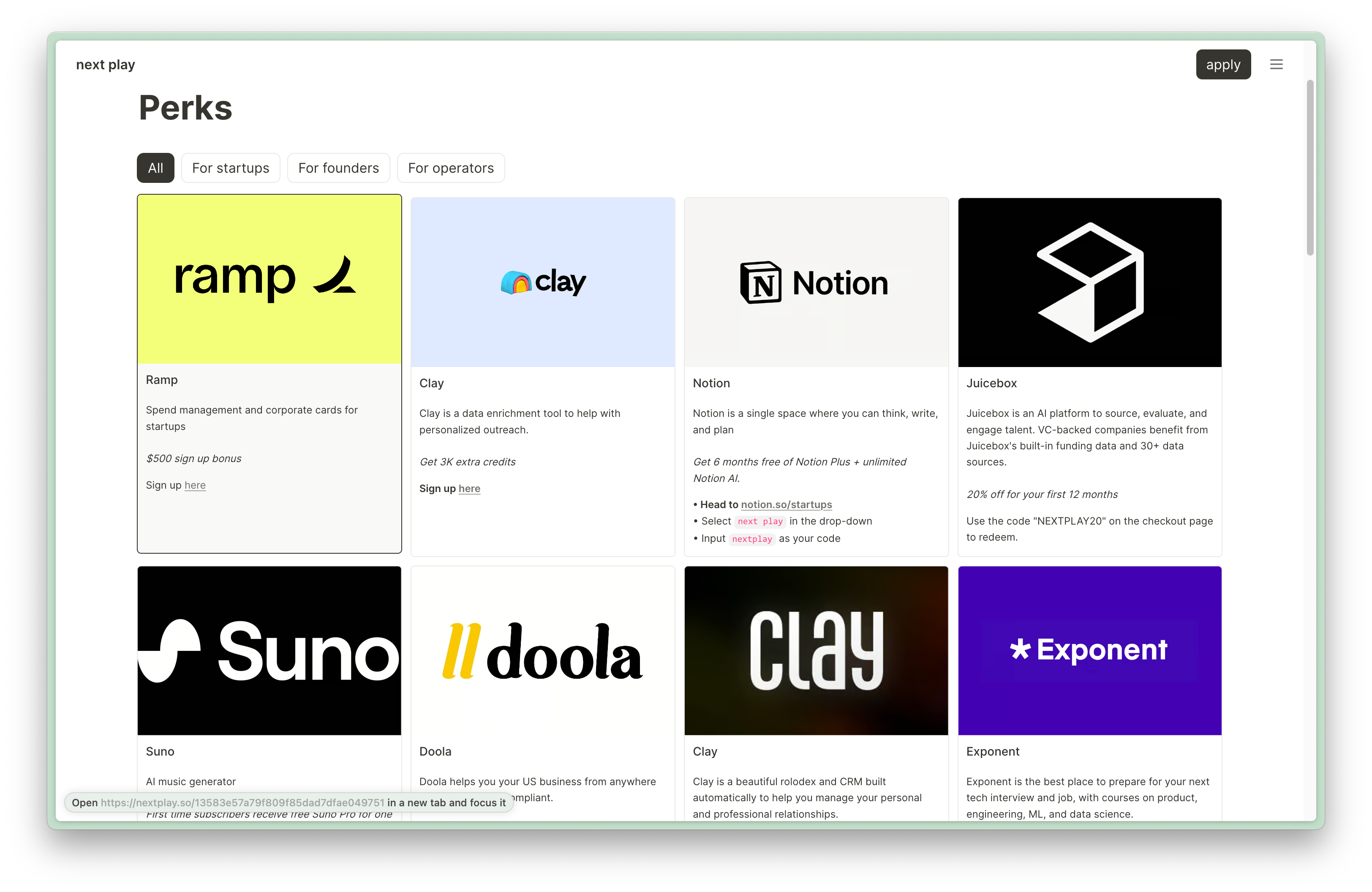Click the 'AI music generator' description

[x=191, y=781]
